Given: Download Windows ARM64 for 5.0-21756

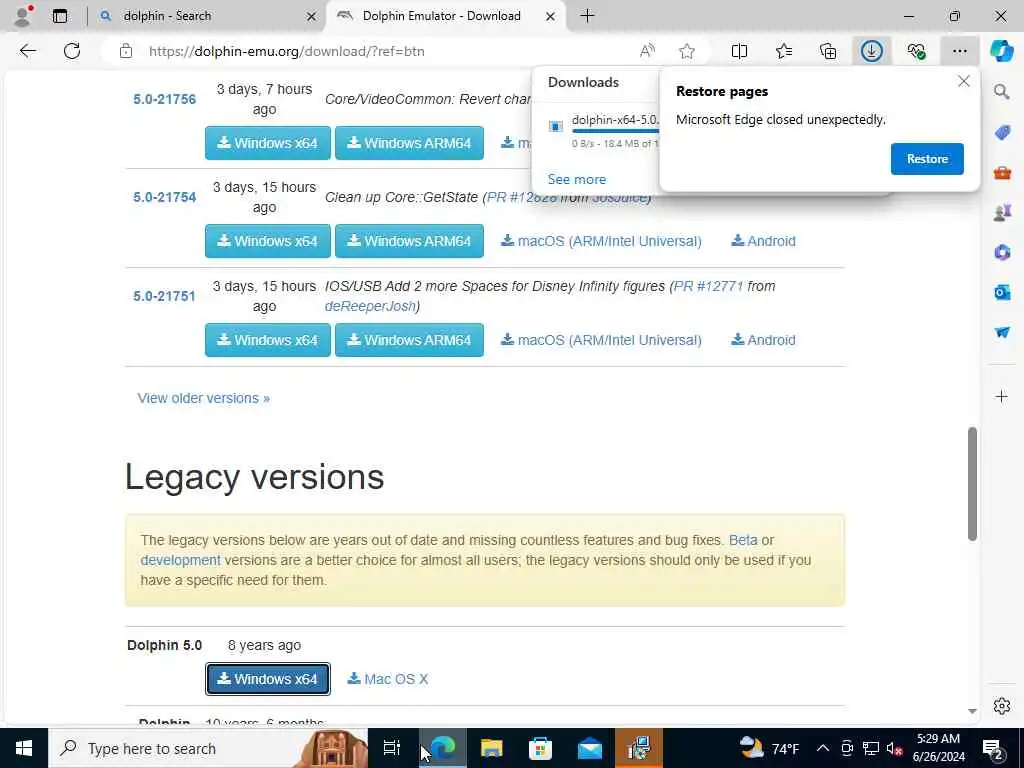Looking at the screenshot, I should pyautogui.click(x=409, y=143).
